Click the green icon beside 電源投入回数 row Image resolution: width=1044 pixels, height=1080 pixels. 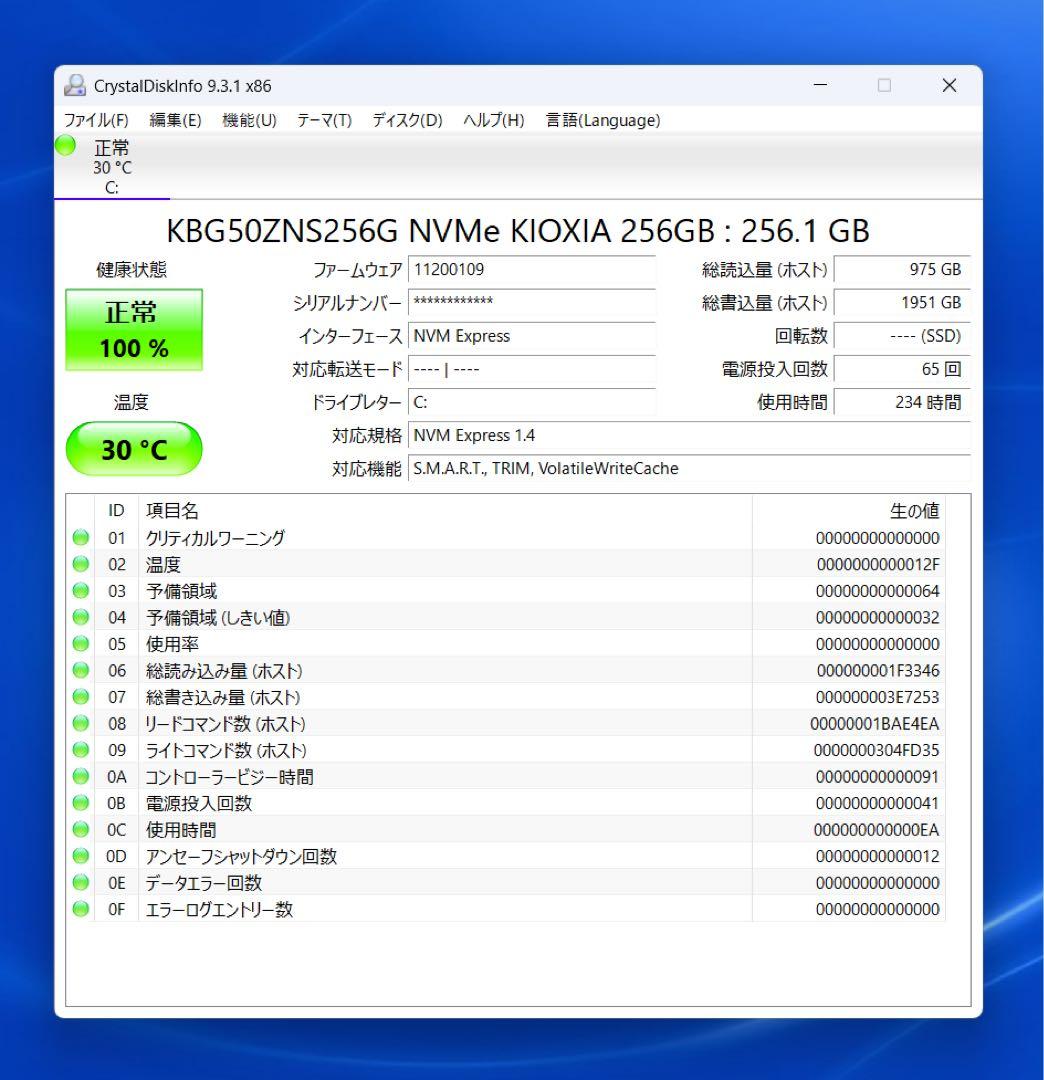[80, 802]
